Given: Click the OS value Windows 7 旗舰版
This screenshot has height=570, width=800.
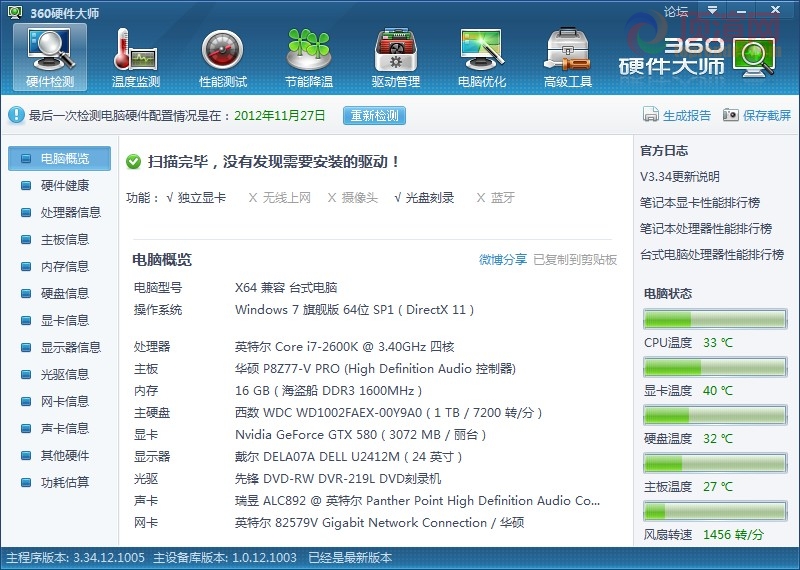Looking at the screenshot, I should pyautogui.click(x=355, y=310).
